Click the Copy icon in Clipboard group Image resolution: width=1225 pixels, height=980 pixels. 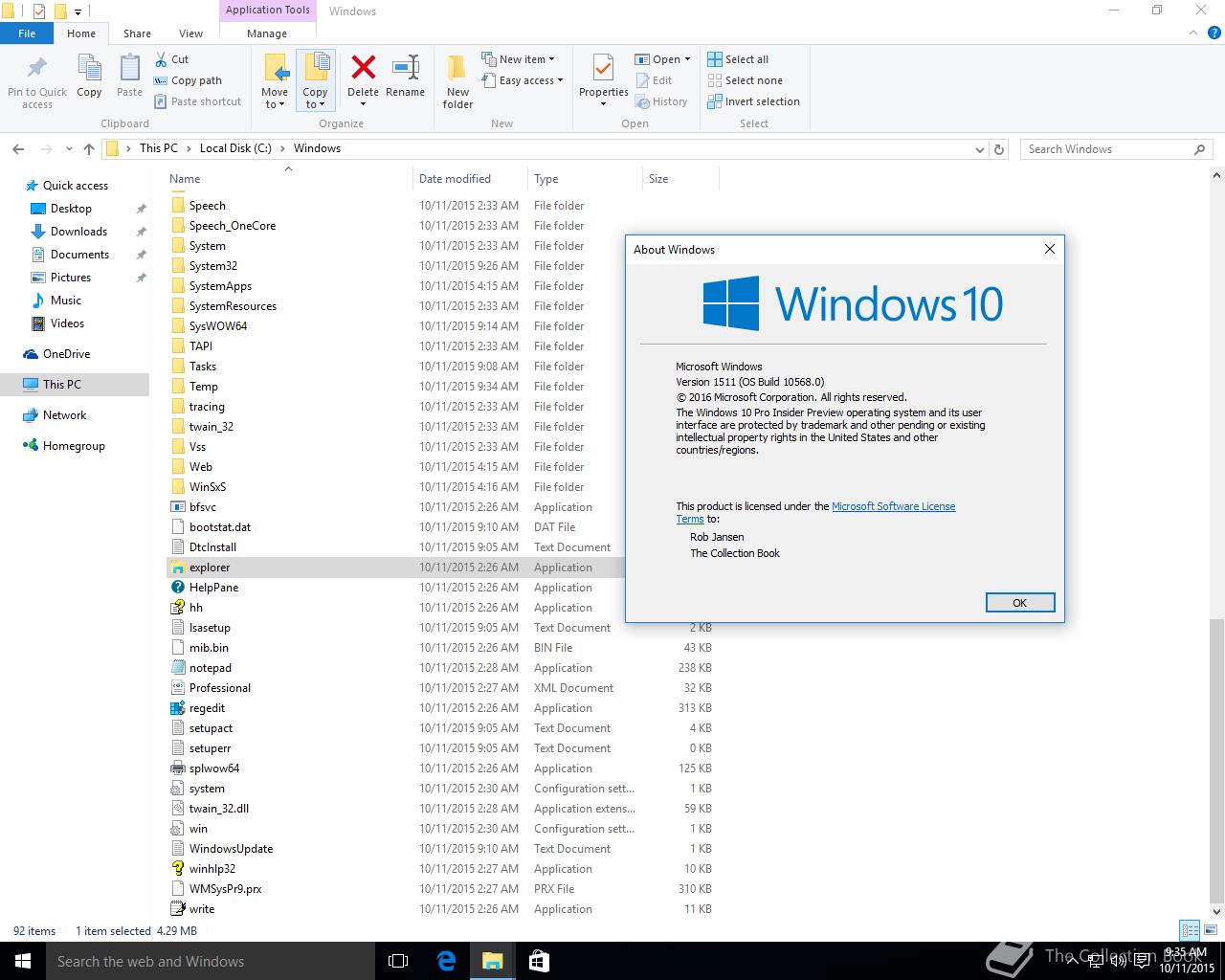tap(89, 69)
